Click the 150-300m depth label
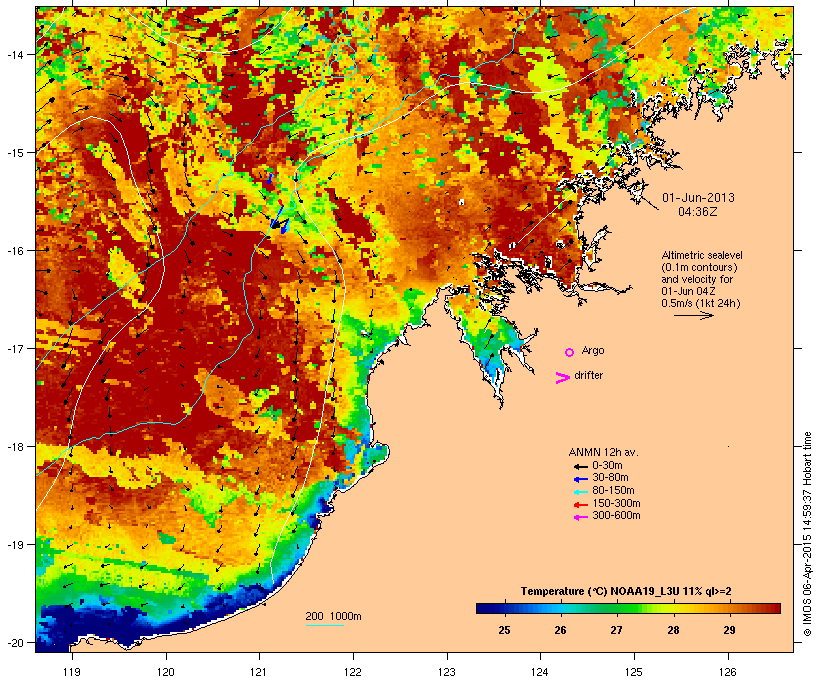Image resolution: width=820 pixels, height=680 pixels. tap(616, 503)
